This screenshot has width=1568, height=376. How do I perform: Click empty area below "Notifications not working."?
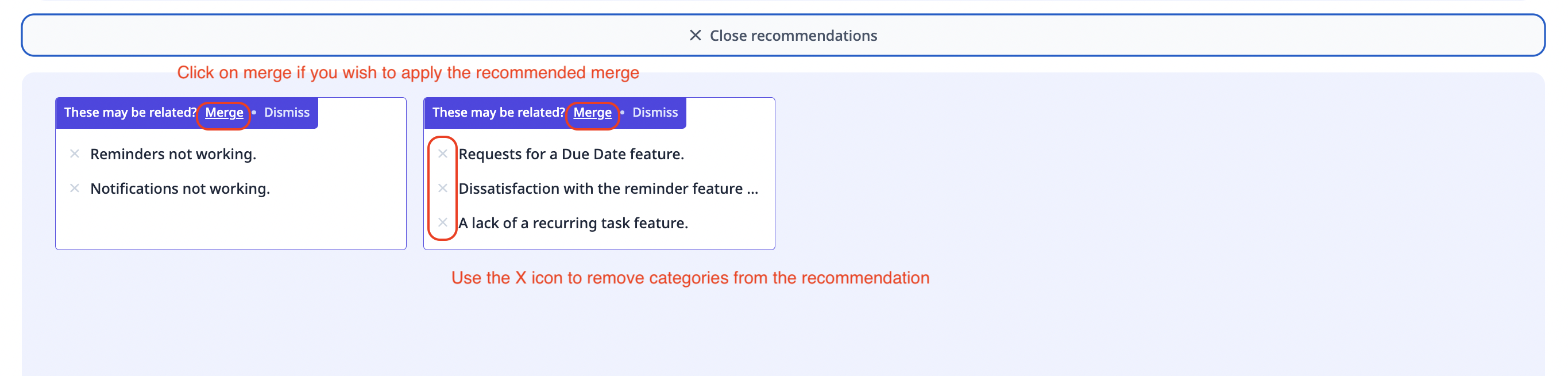point(230,225)
